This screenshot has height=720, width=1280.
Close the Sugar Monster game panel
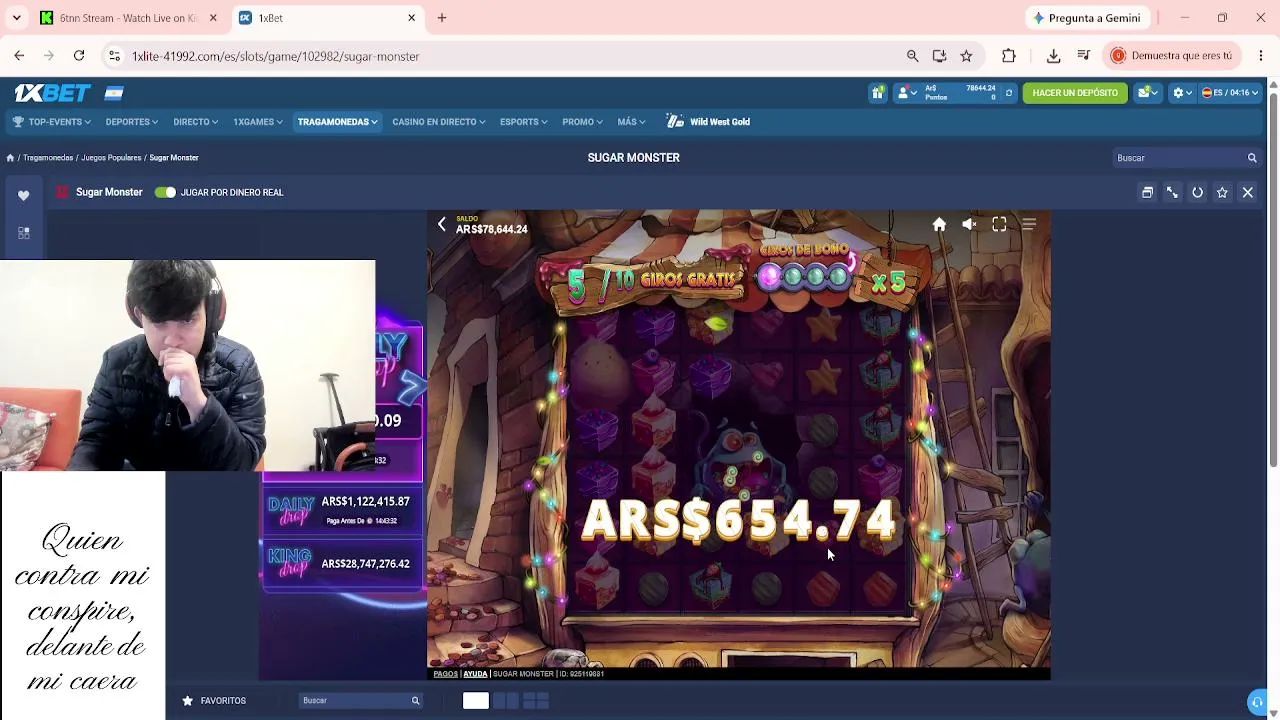[1247, 192]
